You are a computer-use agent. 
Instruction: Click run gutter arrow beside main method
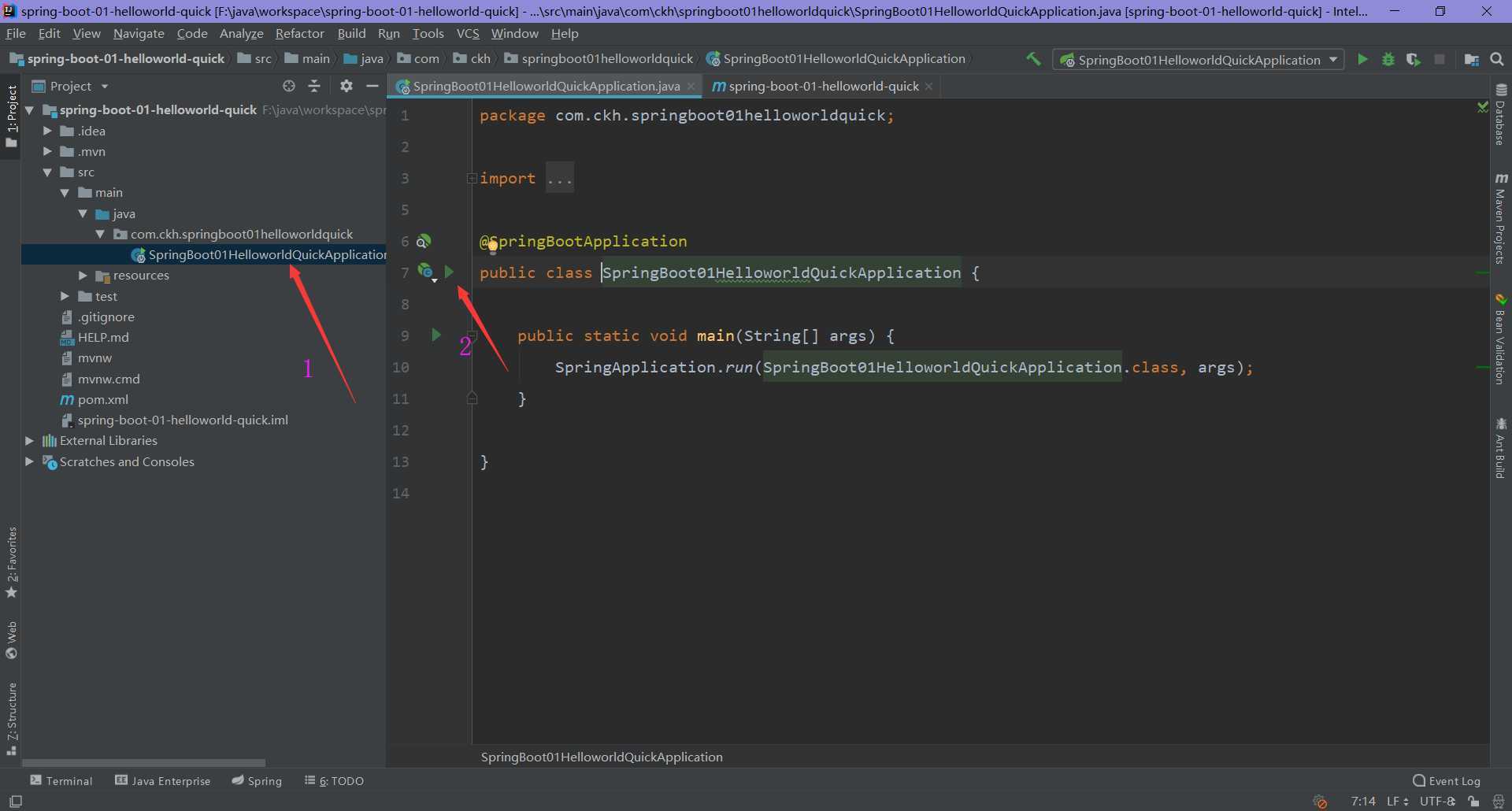pos(436,335)
